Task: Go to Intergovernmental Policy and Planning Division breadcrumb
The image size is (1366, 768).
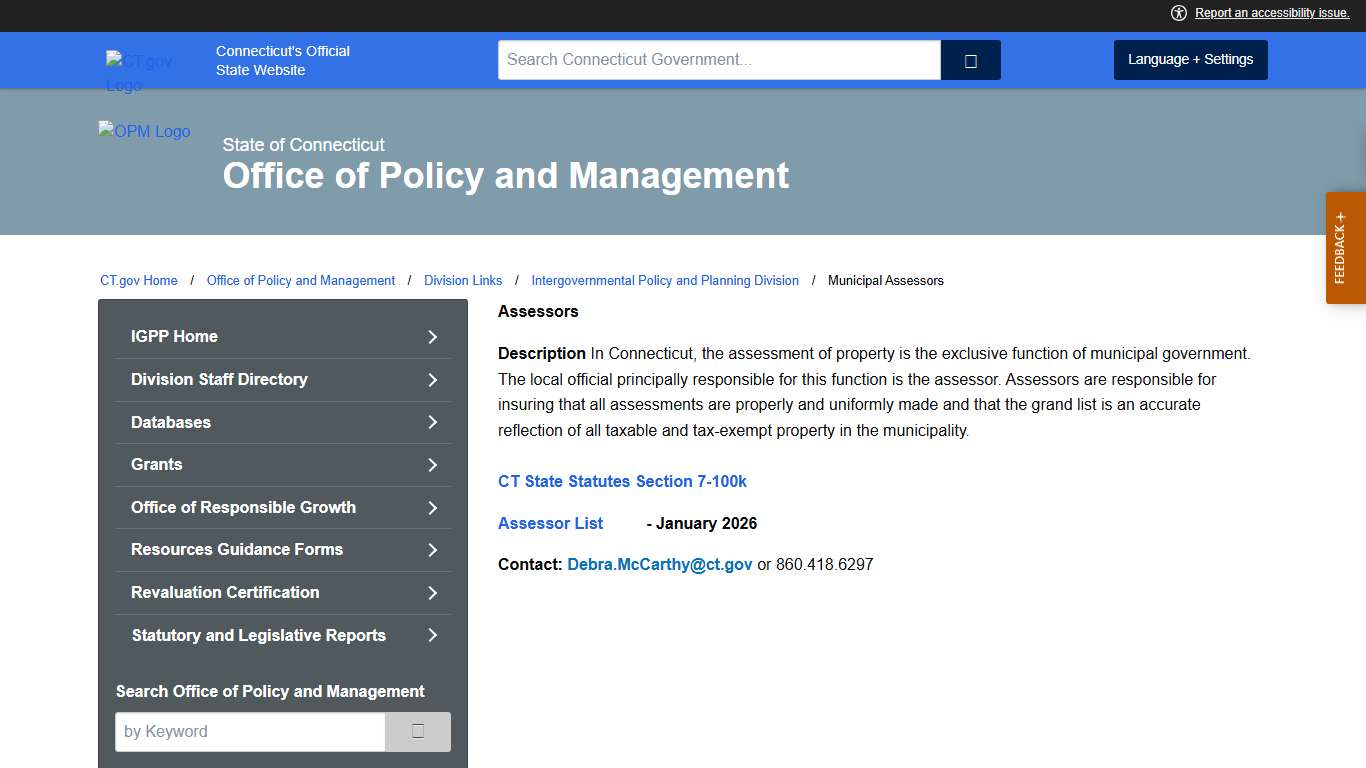Action: pyautogui.click(x=665, y=281)
